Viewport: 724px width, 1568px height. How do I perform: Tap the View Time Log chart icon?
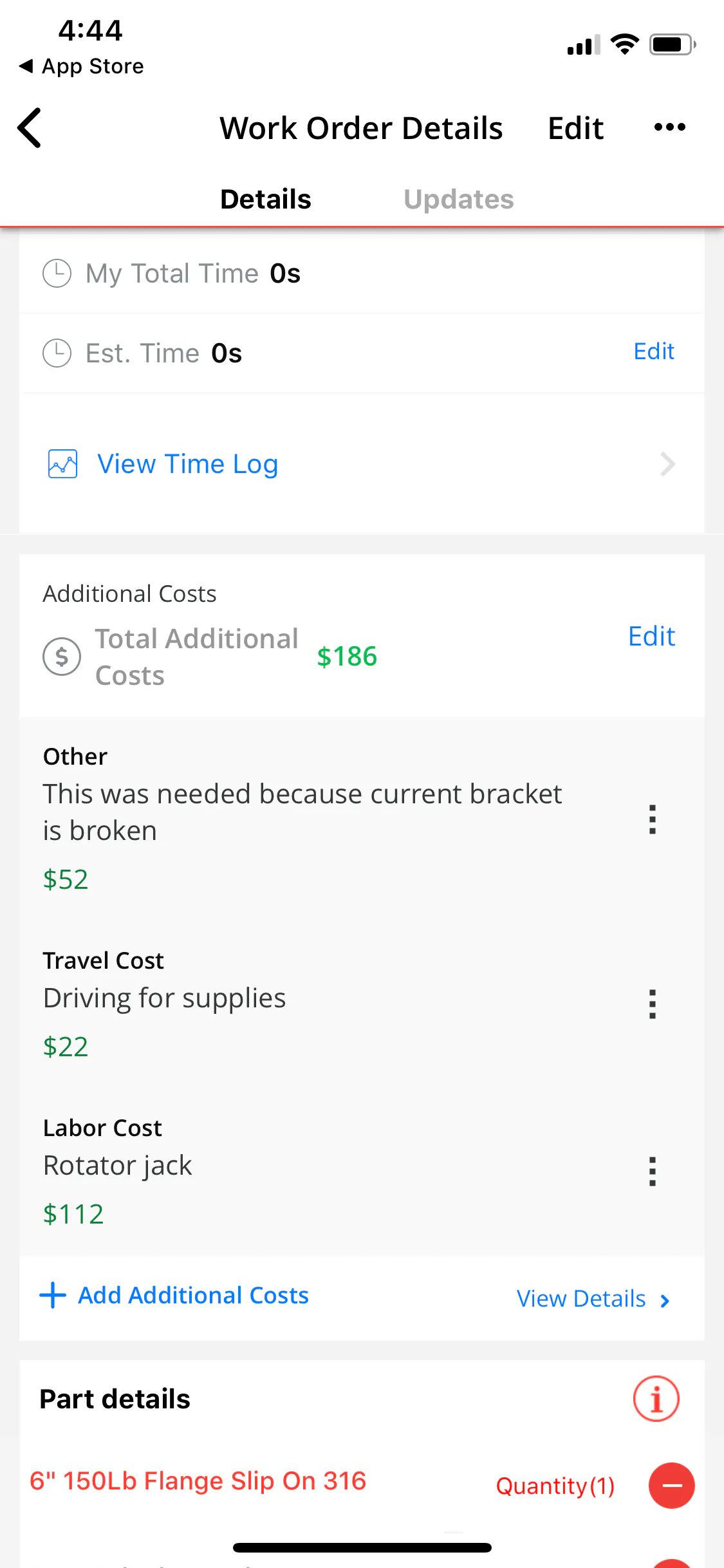[62, 464]
